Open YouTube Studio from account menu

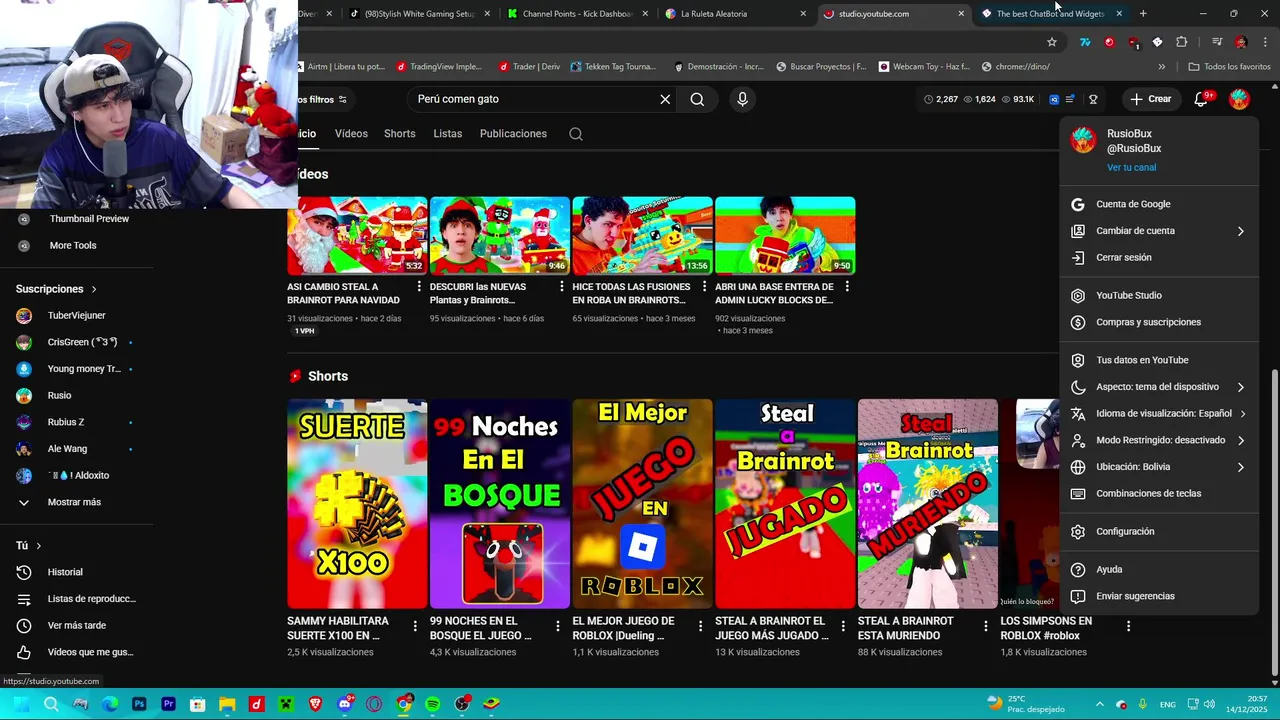coord(1159,296)
